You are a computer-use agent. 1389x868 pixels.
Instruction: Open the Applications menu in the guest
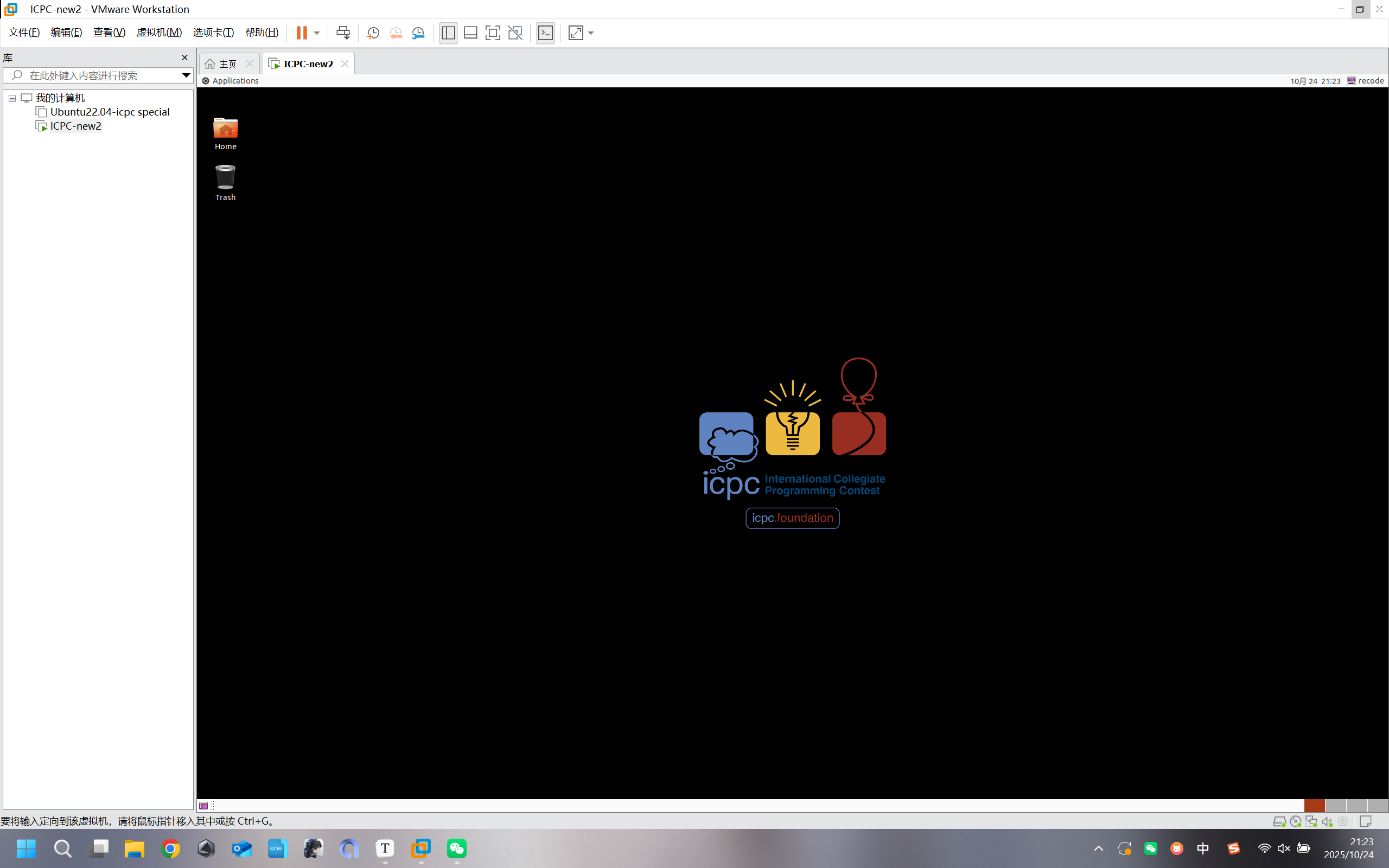pyautogui.click(x=235, y=81)
